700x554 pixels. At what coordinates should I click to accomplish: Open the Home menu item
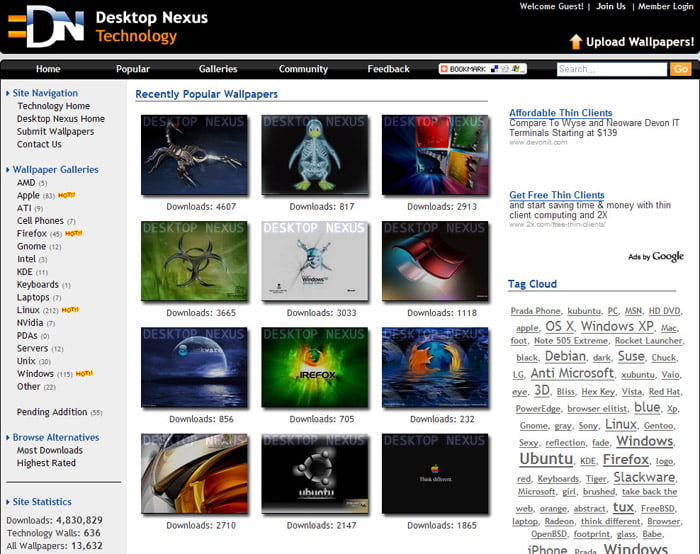coord(48,69)
